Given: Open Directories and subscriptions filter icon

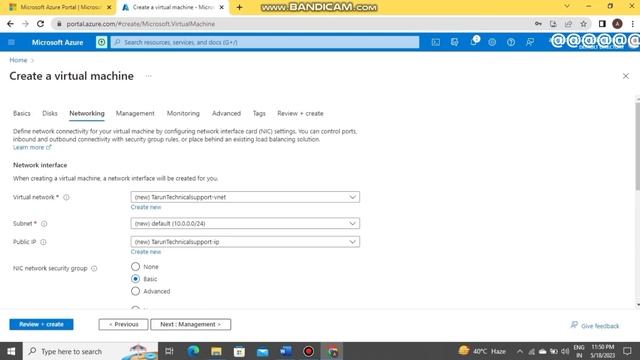Looking at the screenshot, I should [x=454, y=42].
